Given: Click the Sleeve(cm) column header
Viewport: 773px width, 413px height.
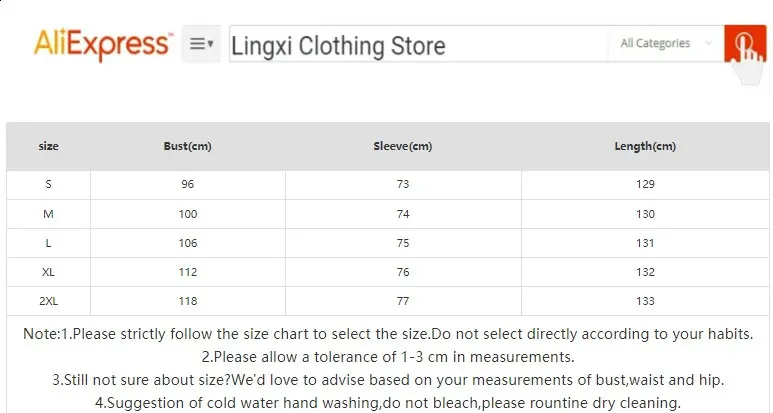Looking at the screenshot, I should pos(402,146).
